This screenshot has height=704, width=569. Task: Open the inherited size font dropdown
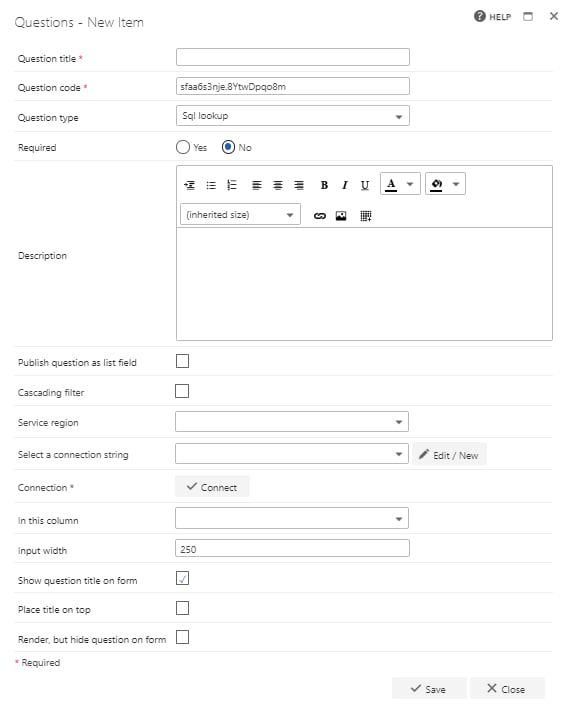pos(240,215)
